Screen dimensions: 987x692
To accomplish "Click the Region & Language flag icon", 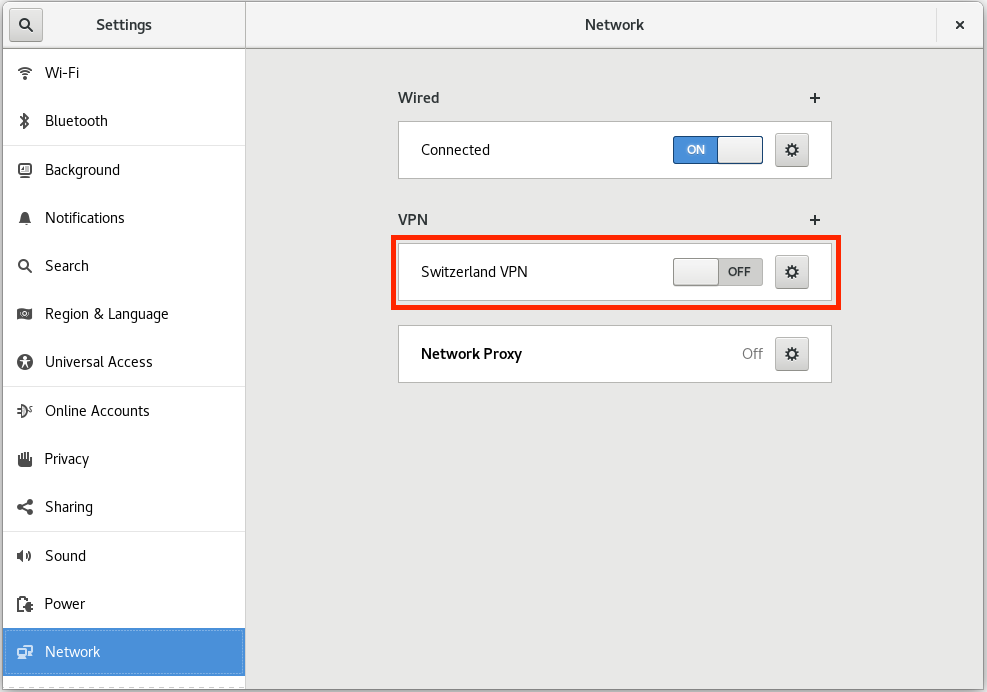I will point(25,314).
